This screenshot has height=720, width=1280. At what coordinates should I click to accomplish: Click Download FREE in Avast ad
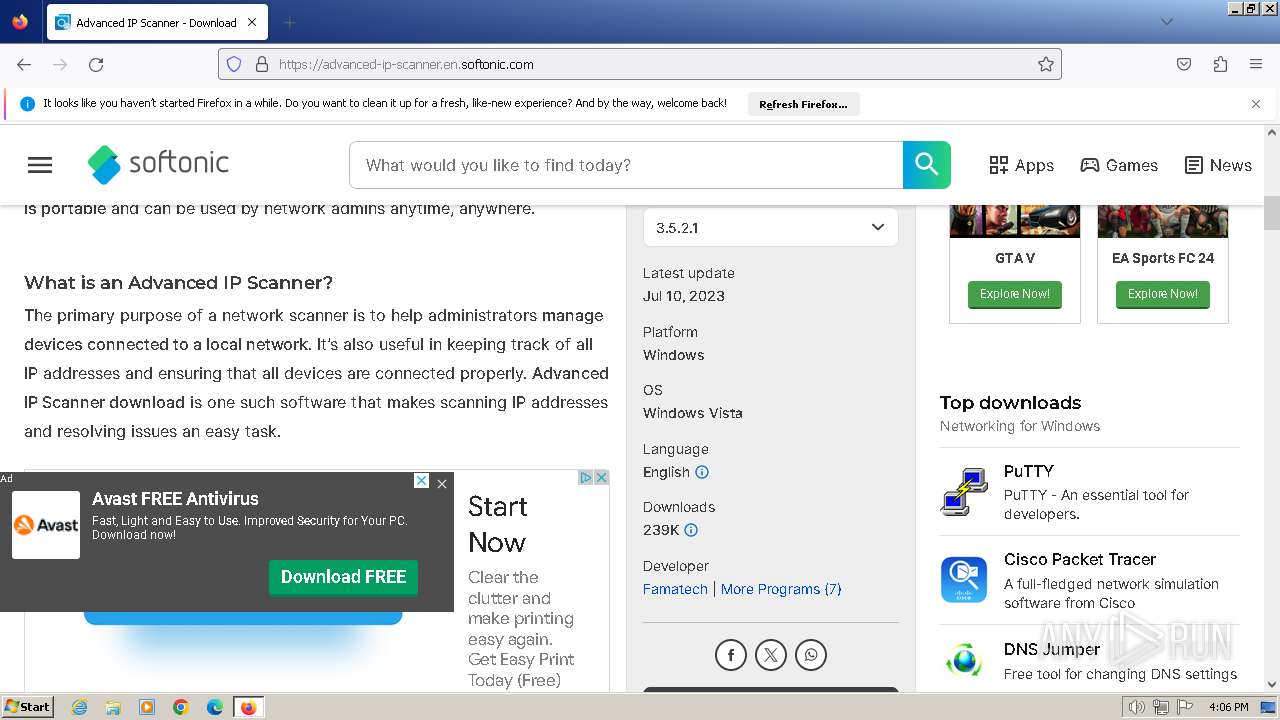pos(343,577)
